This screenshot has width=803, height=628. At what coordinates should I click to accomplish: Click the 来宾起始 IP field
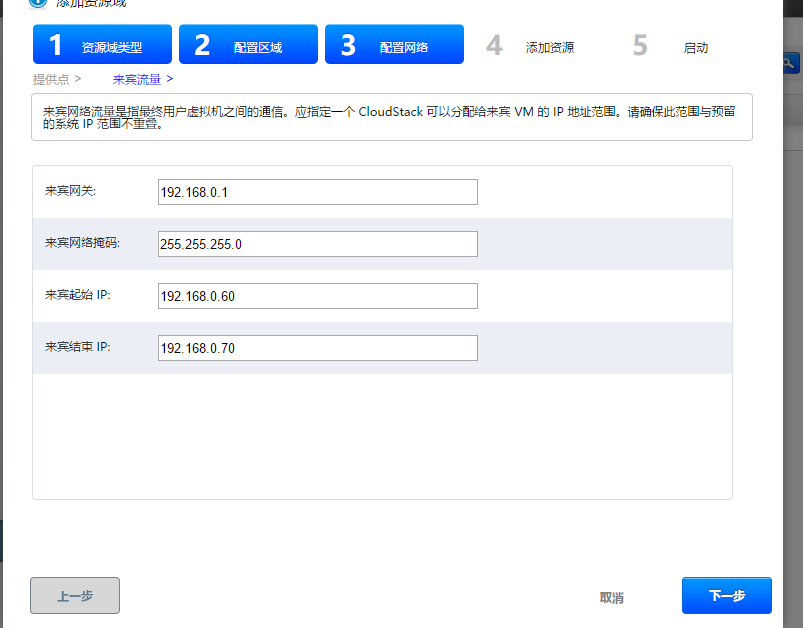(317, 296)
